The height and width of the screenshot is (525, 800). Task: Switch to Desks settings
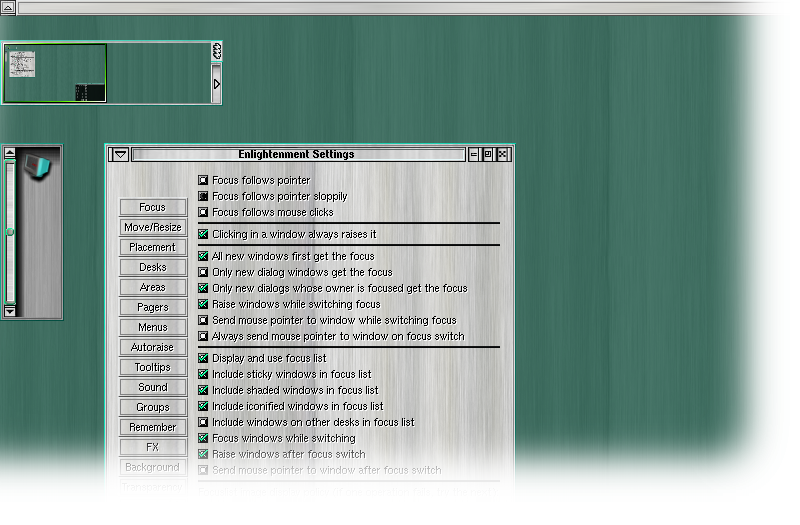click(153, 267)
